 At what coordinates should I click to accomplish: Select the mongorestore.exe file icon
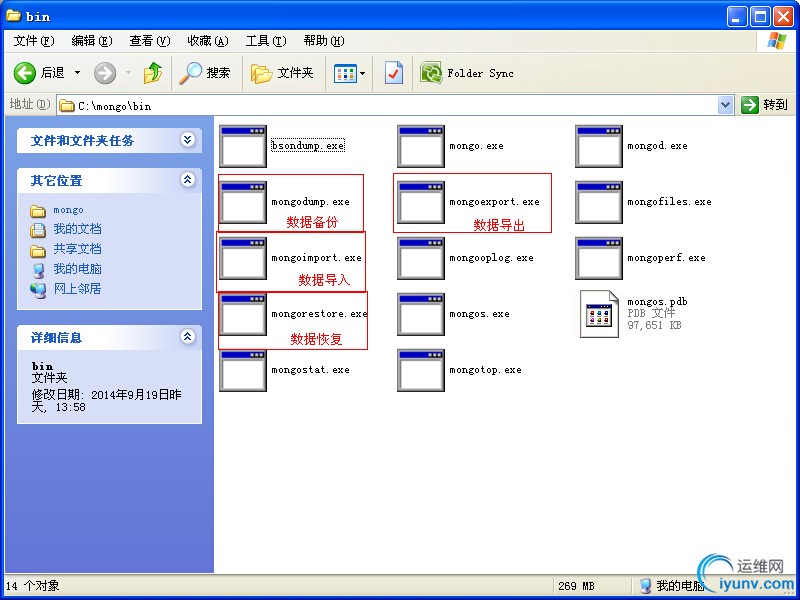click(x=243, y=315)
